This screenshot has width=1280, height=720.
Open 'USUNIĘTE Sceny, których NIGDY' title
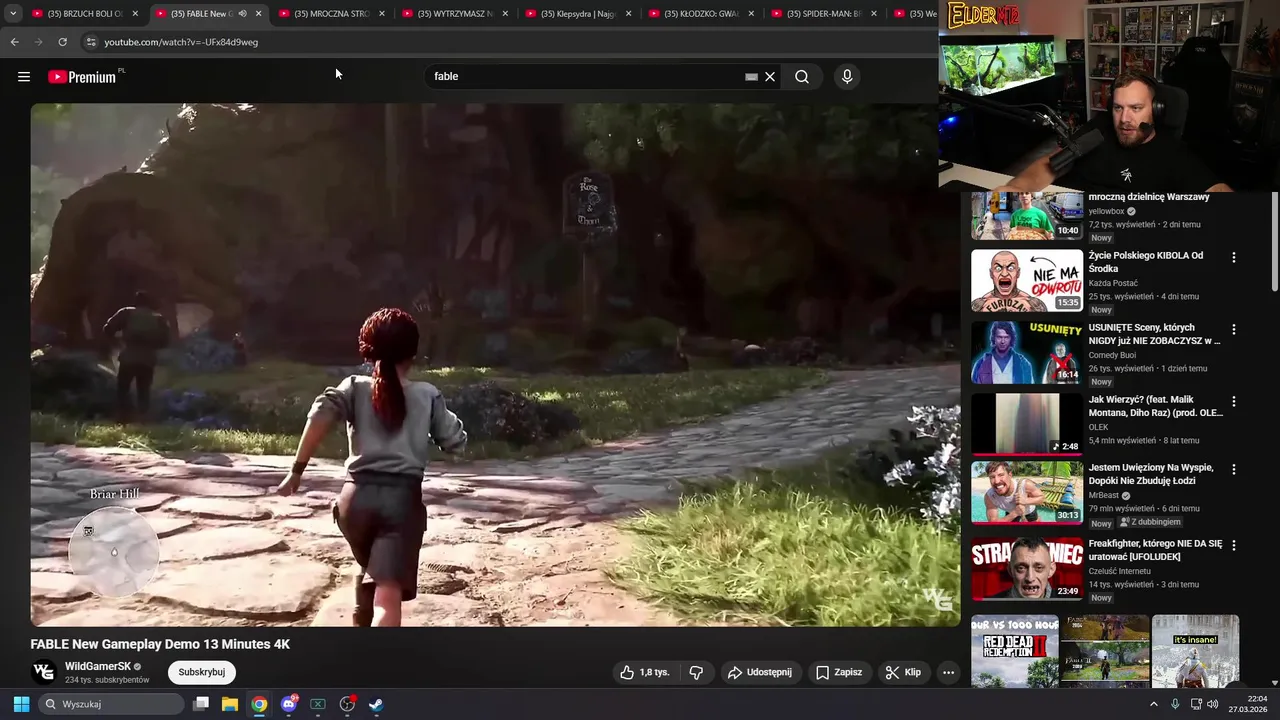1154,334
